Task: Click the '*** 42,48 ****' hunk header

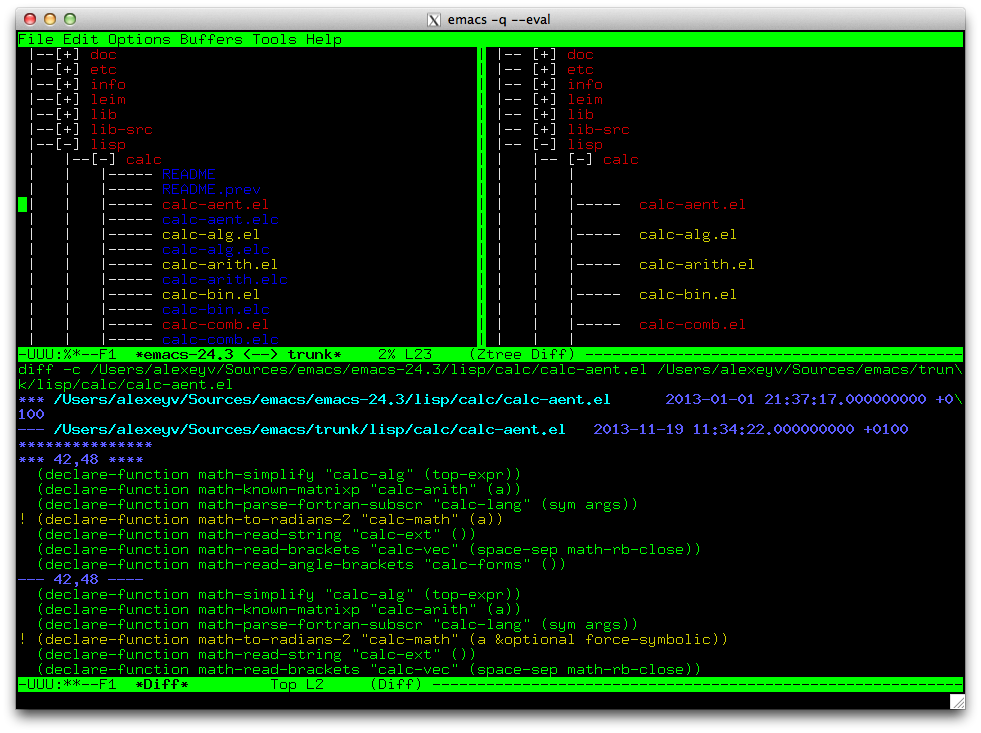Action: click(x=81, y=460)
